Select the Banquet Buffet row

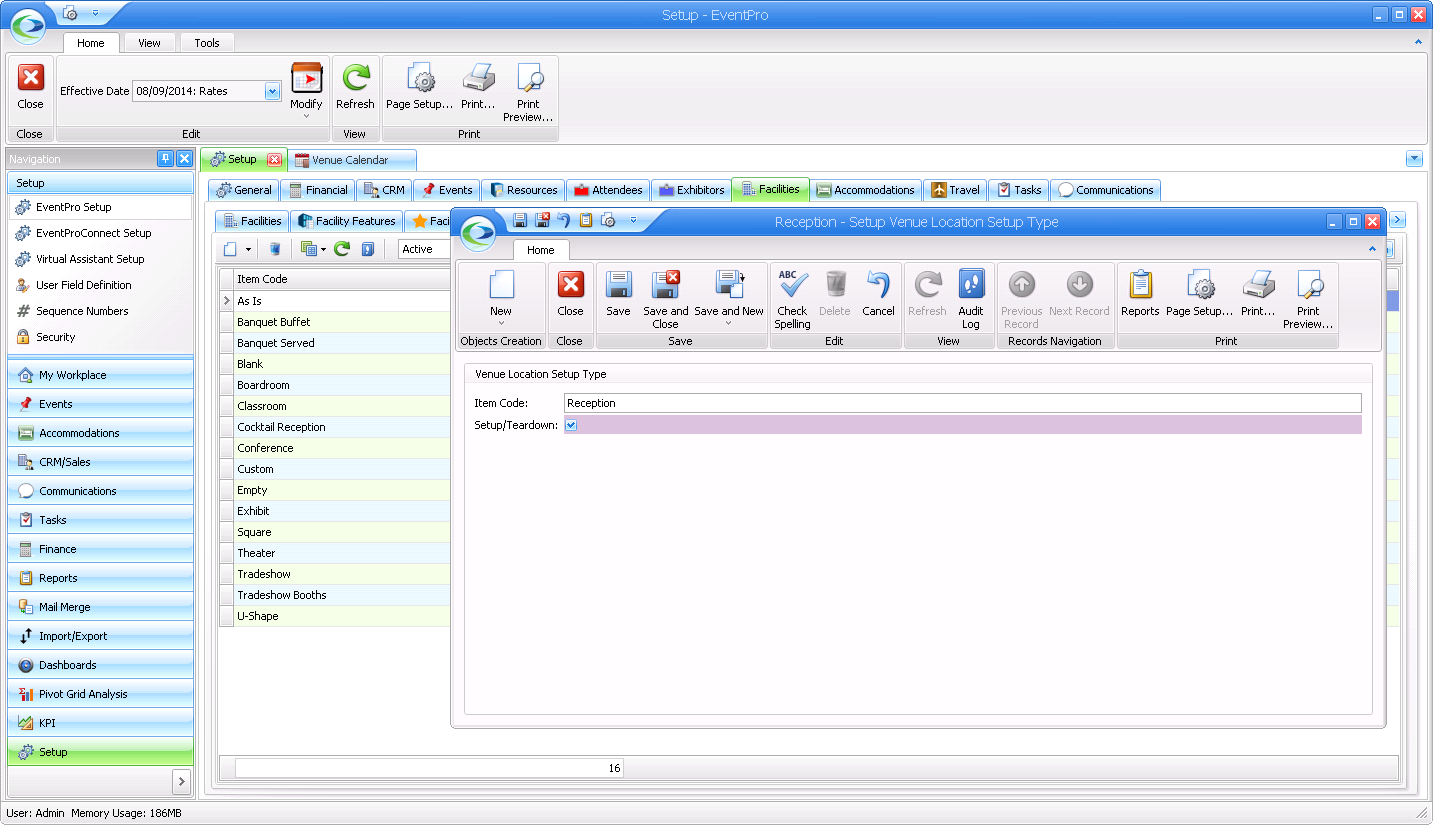coord(341,322)
